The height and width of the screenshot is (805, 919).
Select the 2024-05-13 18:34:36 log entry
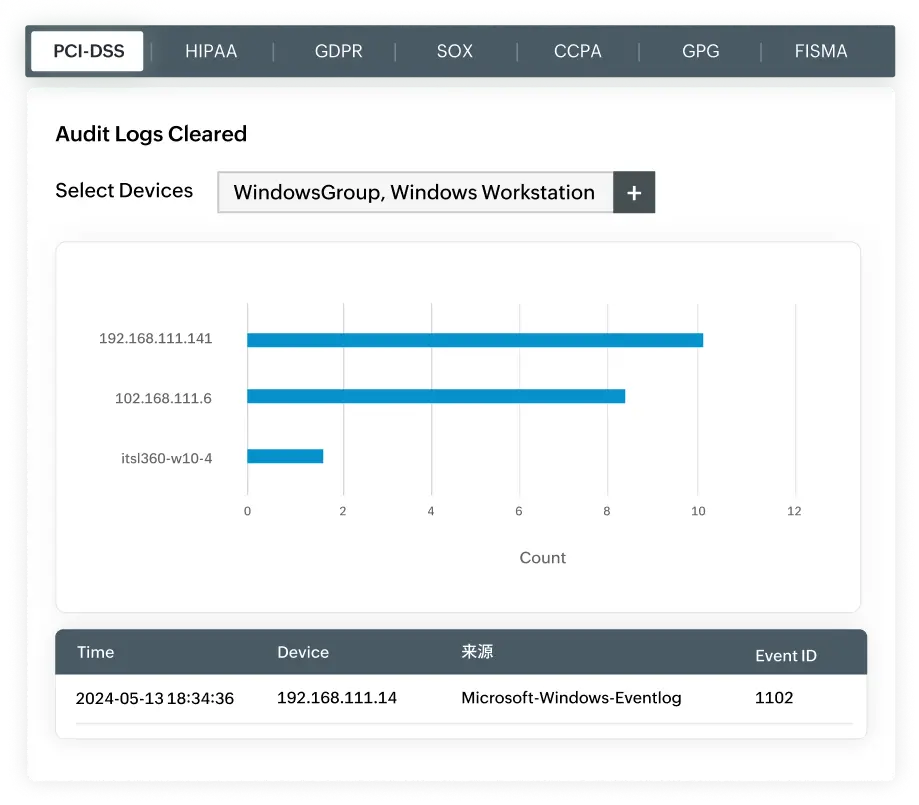[154, 698]
